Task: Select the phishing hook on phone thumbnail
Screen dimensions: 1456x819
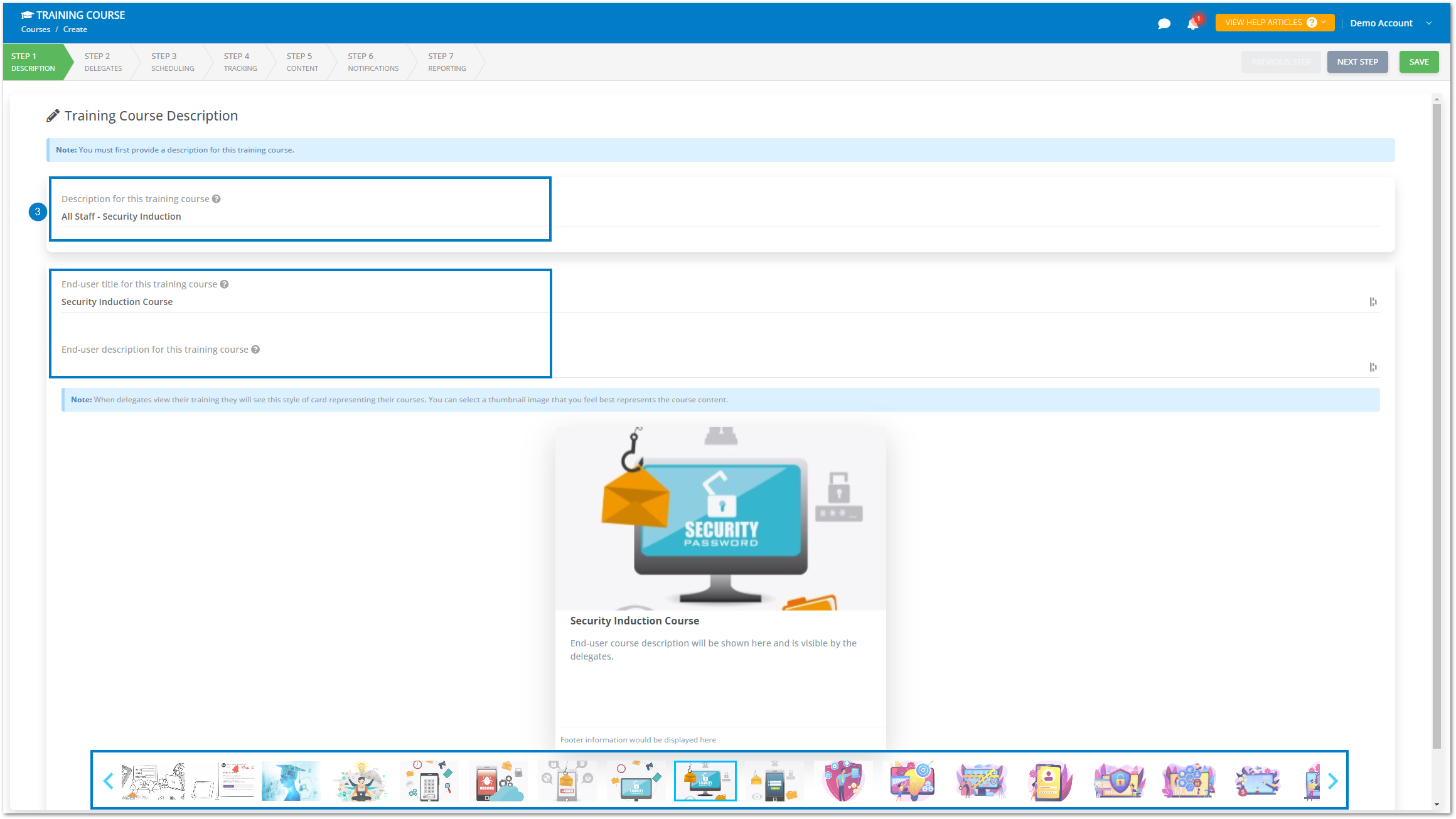Action: [x=567, y=781]
